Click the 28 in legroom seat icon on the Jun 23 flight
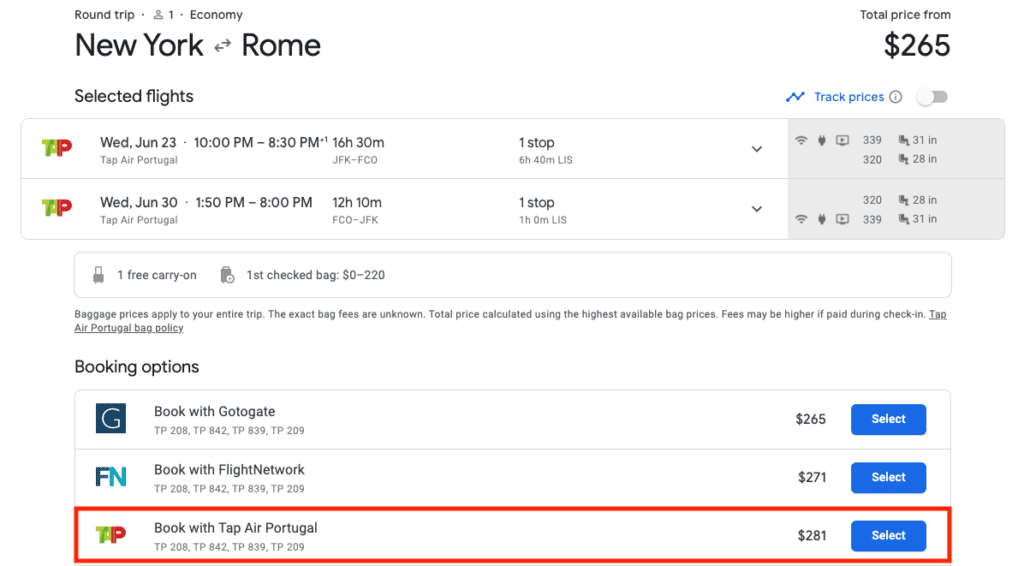Viewport: 1024px width, 566px height. pyautogui.click(x=904, y=159)
